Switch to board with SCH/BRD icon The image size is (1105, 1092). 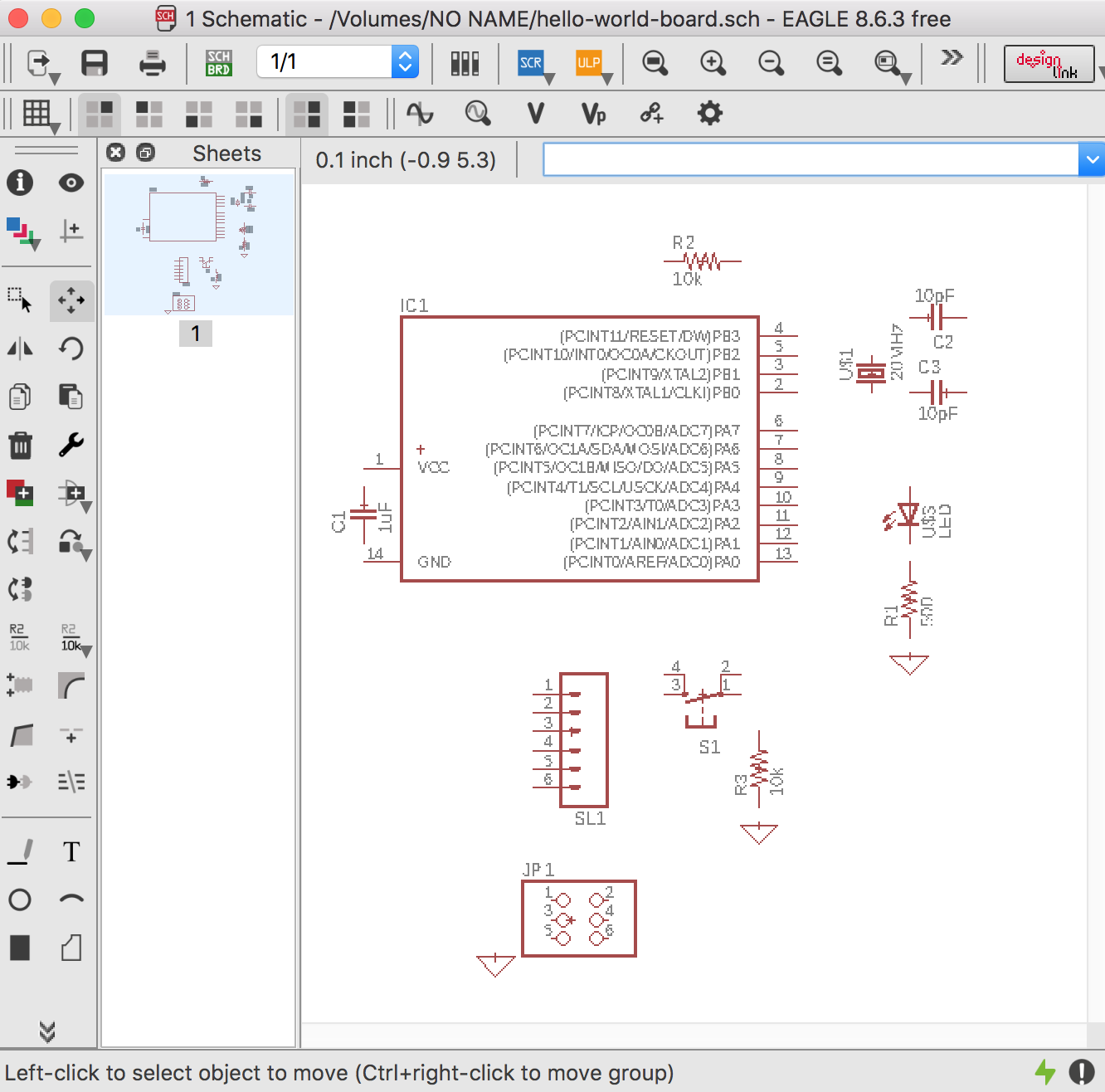[219, 63]
